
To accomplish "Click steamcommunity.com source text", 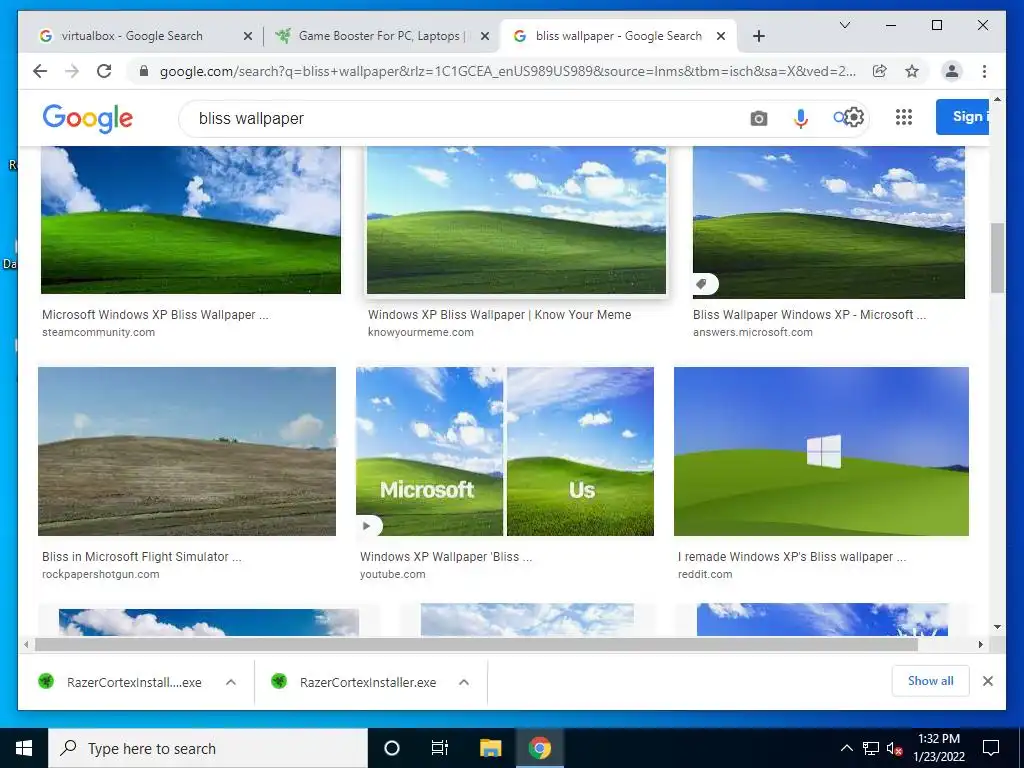I will pos(99,332).
